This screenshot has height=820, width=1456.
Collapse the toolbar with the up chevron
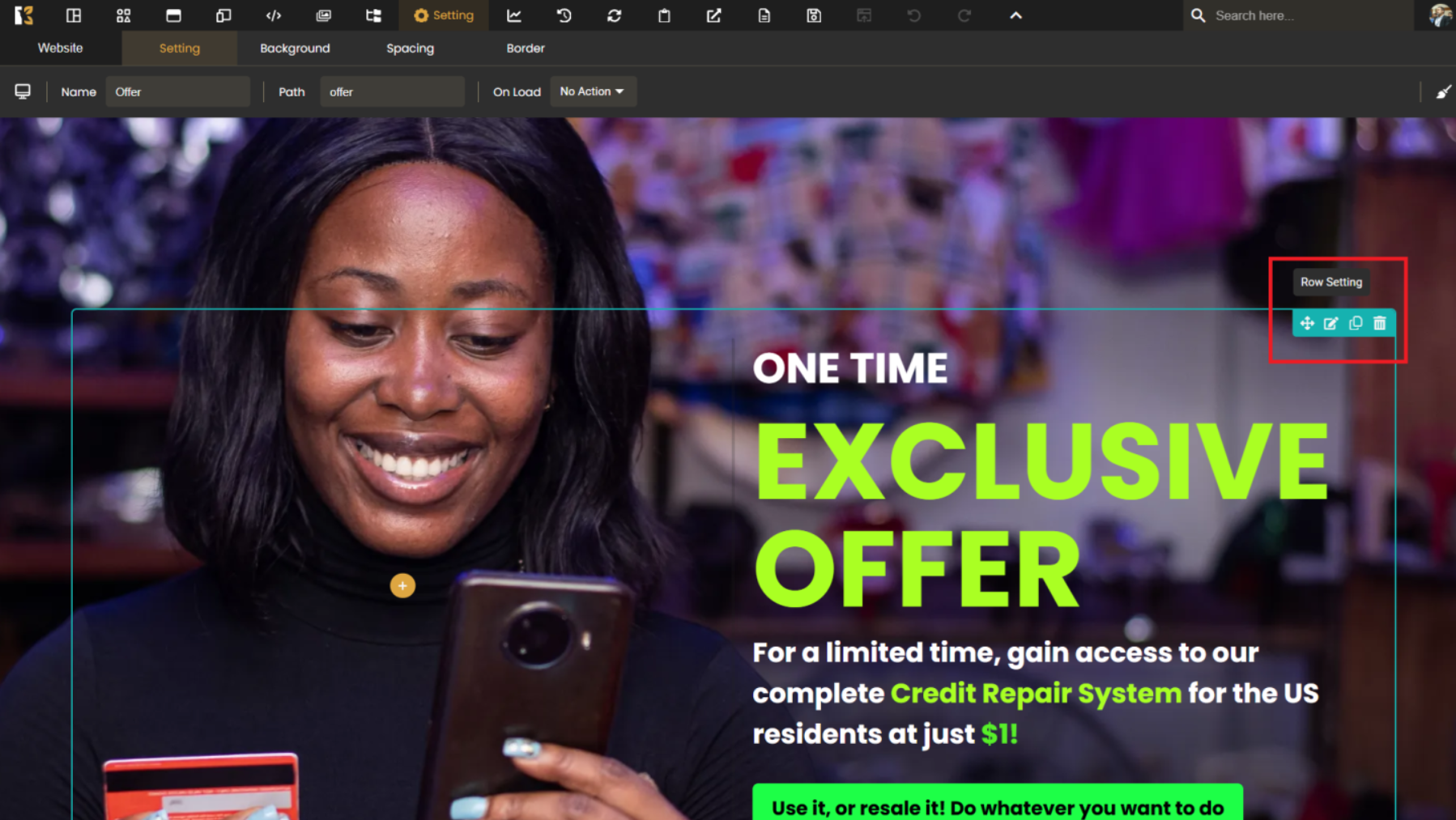click(1015, 15)
